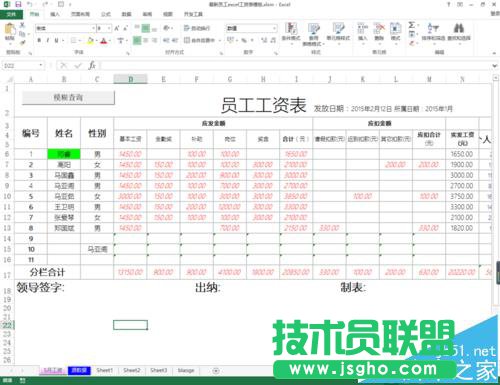Open the font size combo box
Image resolution: width=500 pixels, height=385 pixels.
(x=104, y=29)
